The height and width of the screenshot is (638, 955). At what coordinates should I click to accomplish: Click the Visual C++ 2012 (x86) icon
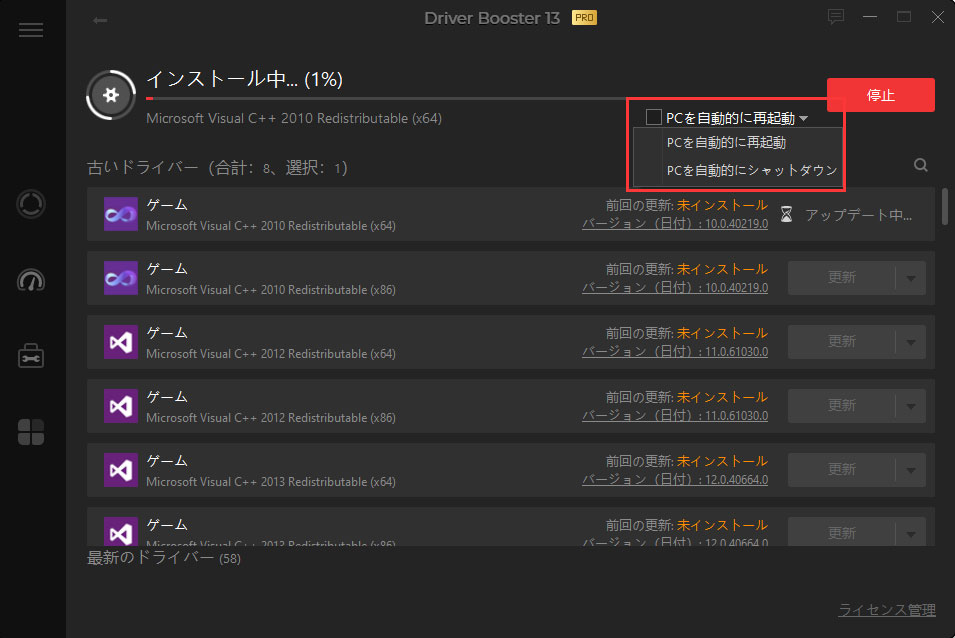tap(121, 405)
